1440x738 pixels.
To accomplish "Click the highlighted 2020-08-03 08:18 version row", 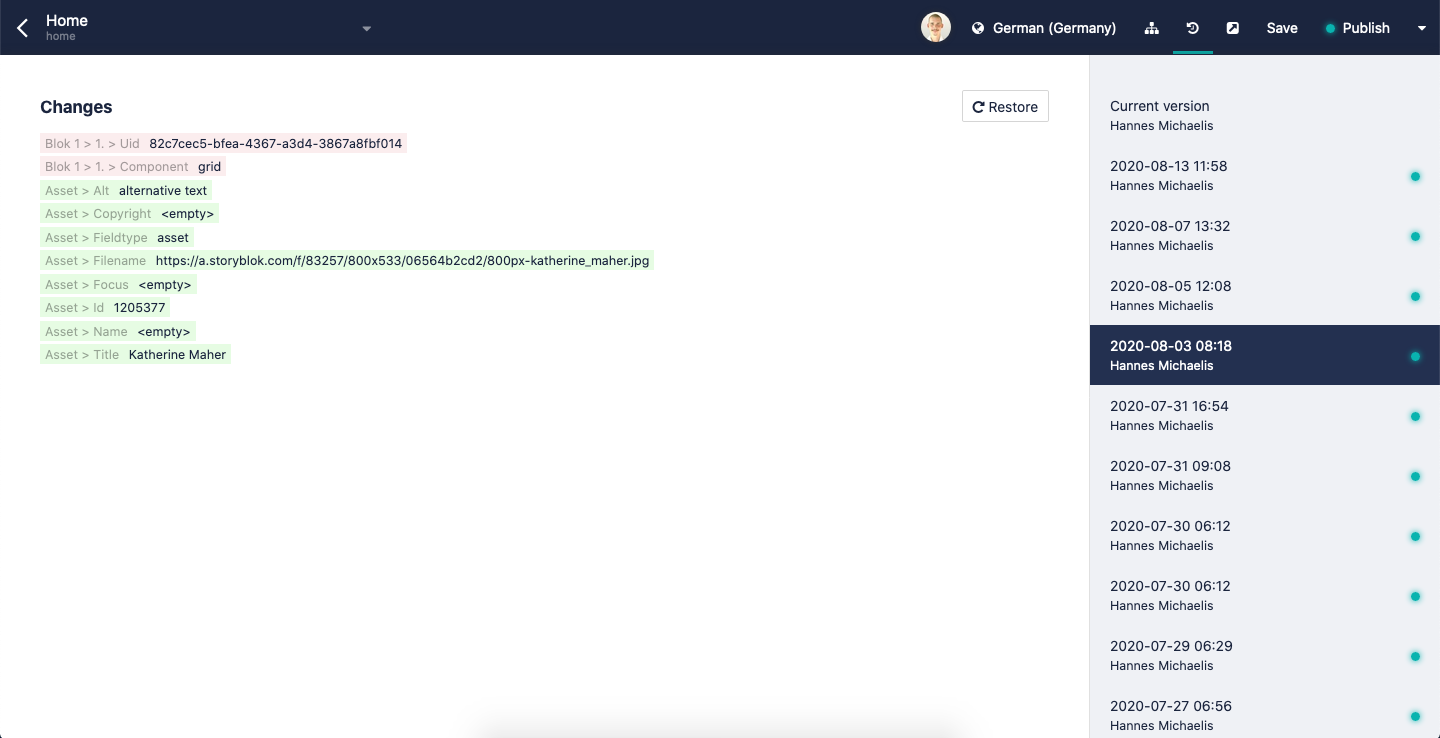I will (1200, 355).
